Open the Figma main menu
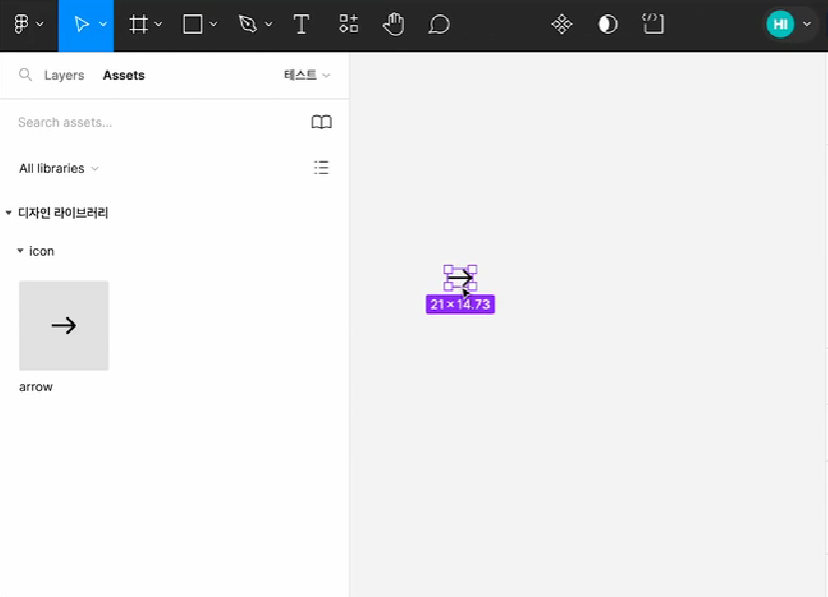Image resolution: width=828 pixels, height=597 pixels. [x=21, y=24]
